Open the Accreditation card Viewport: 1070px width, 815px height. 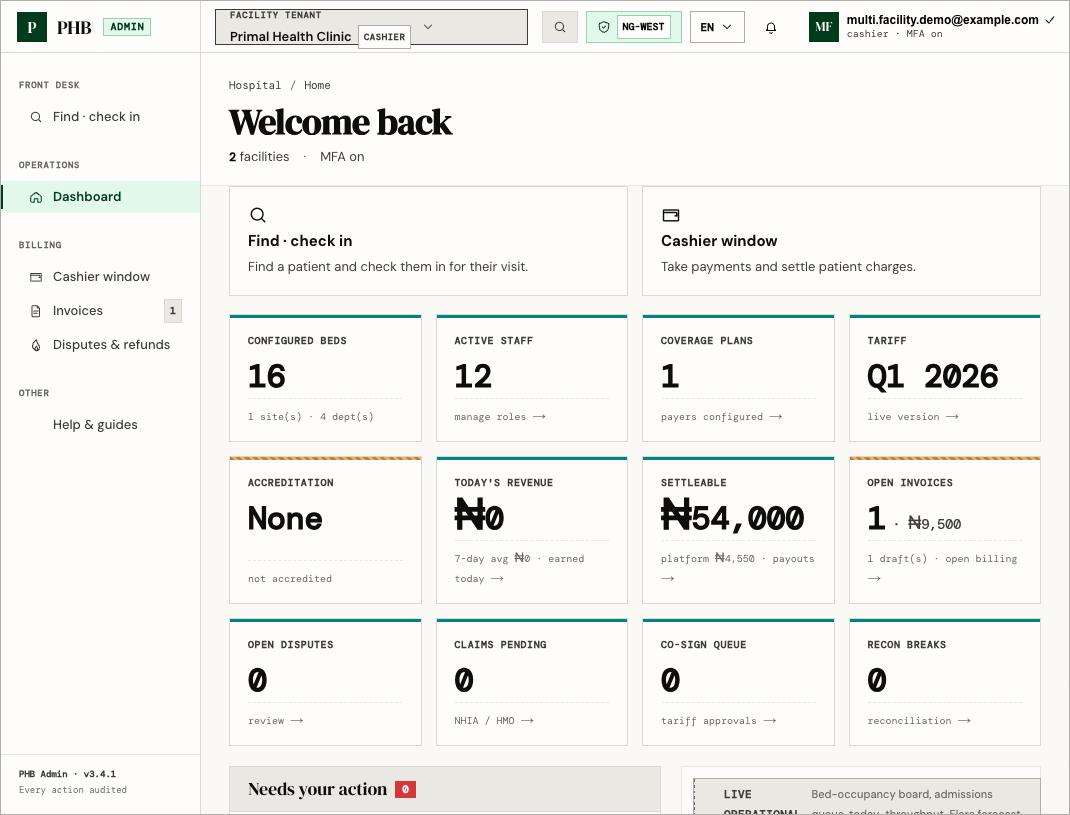[x=326, y=530]
